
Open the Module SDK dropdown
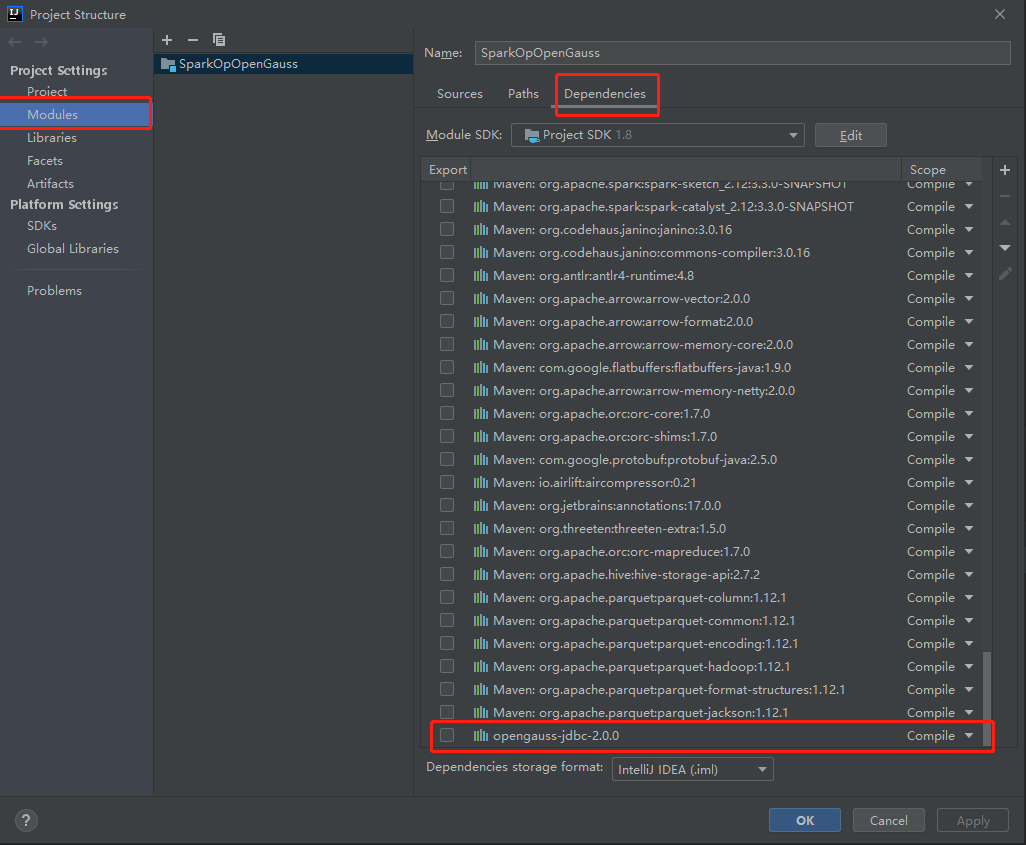pyautogui.click(x=658, y=135)
